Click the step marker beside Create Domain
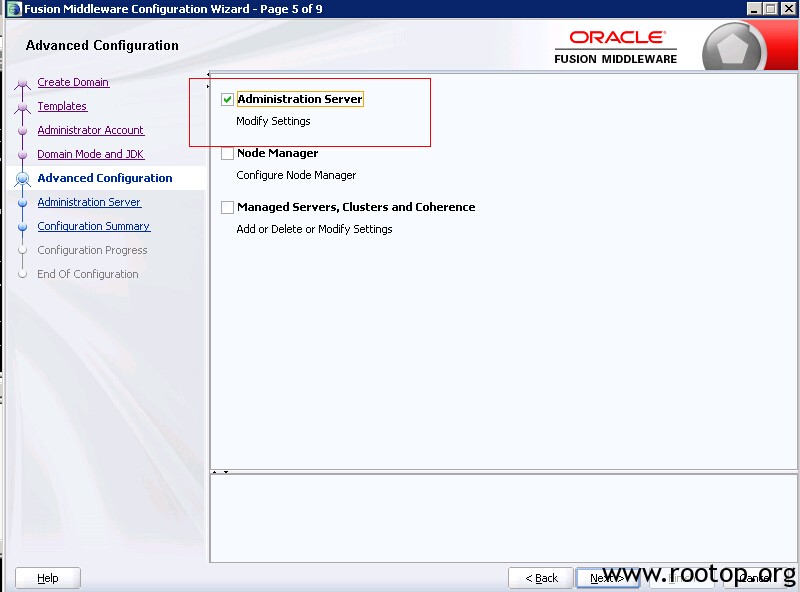Viewport: 800px width, 592px height. (22, 83)
